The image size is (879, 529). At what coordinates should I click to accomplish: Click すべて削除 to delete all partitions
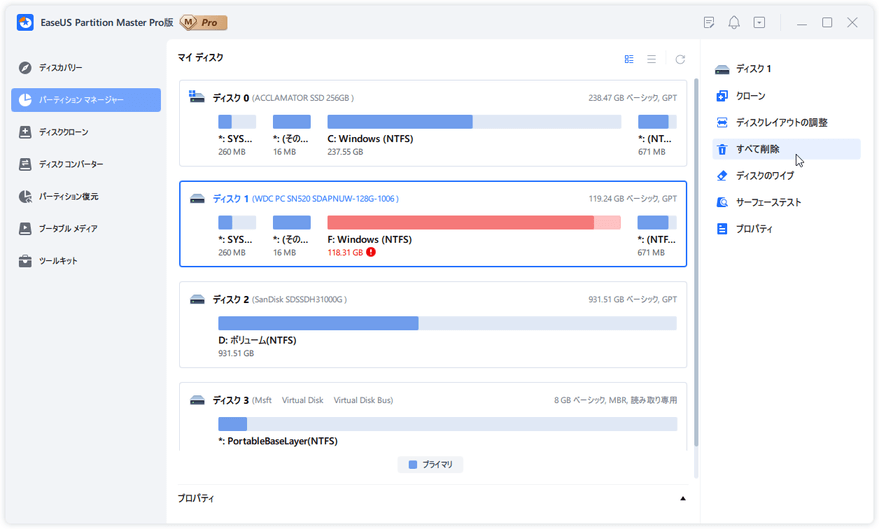click(x=757, y=149)
